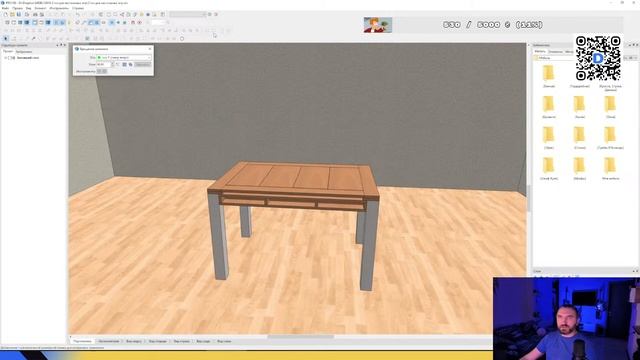
Task: Select the root item in the structure tree
Action: tap(27, 58)
